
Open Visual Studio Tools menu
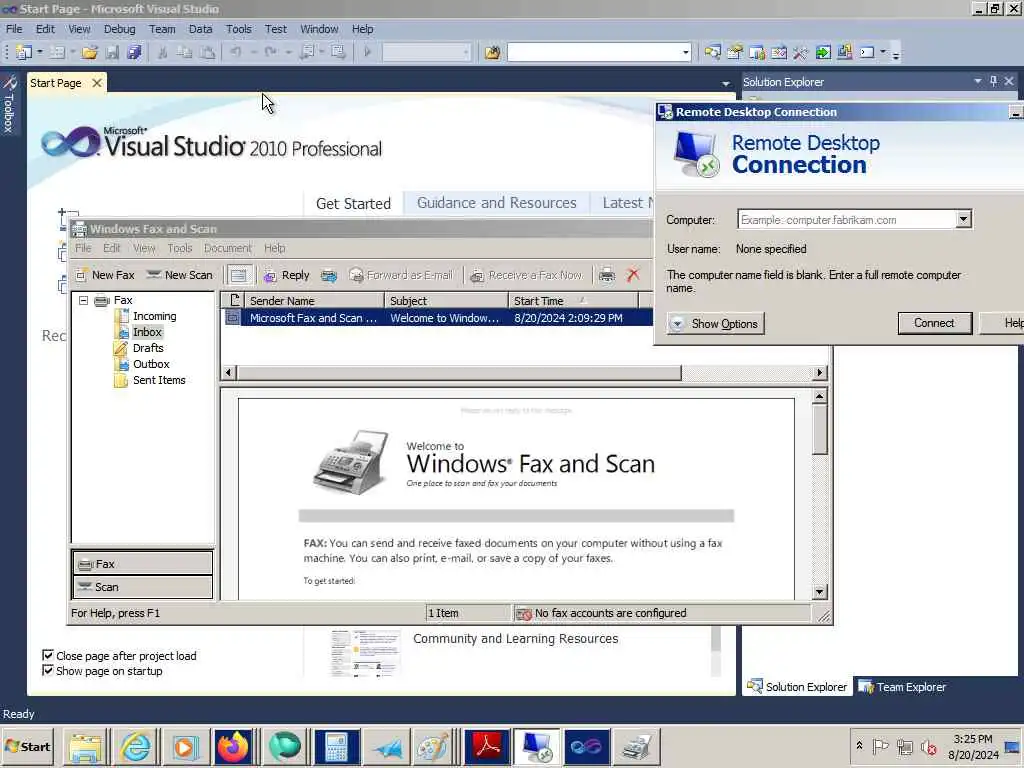click(238, 29)
